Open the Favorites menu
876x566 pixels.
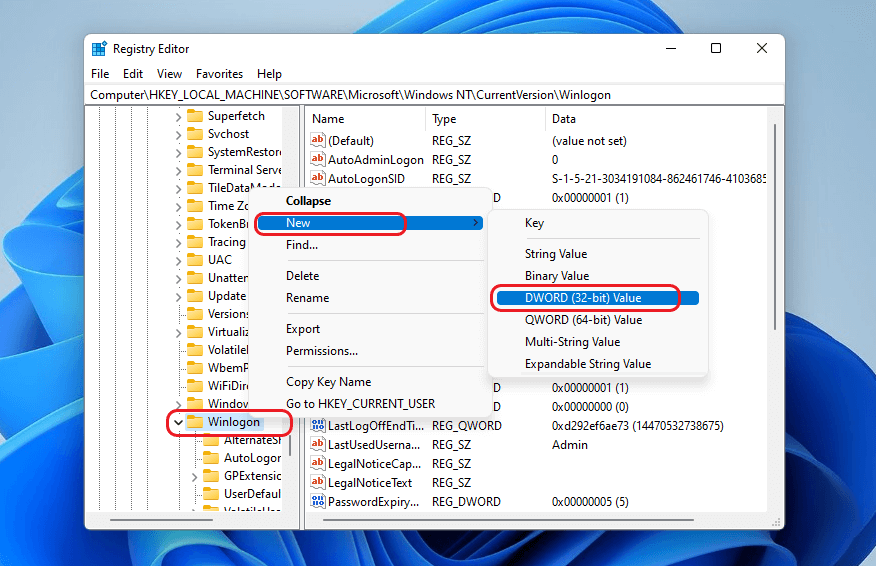[219, 74]
